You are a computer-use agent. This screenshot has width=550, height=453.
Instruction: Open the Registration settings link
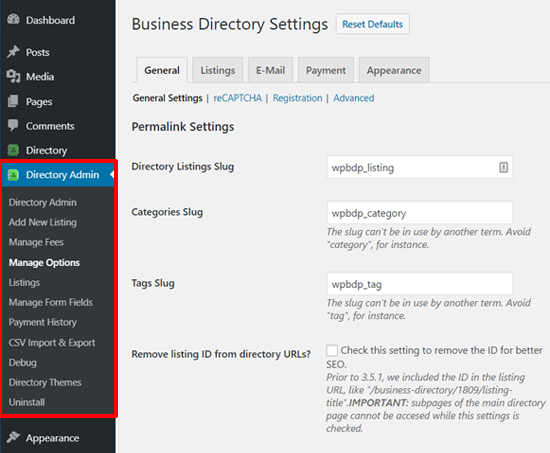297,98
